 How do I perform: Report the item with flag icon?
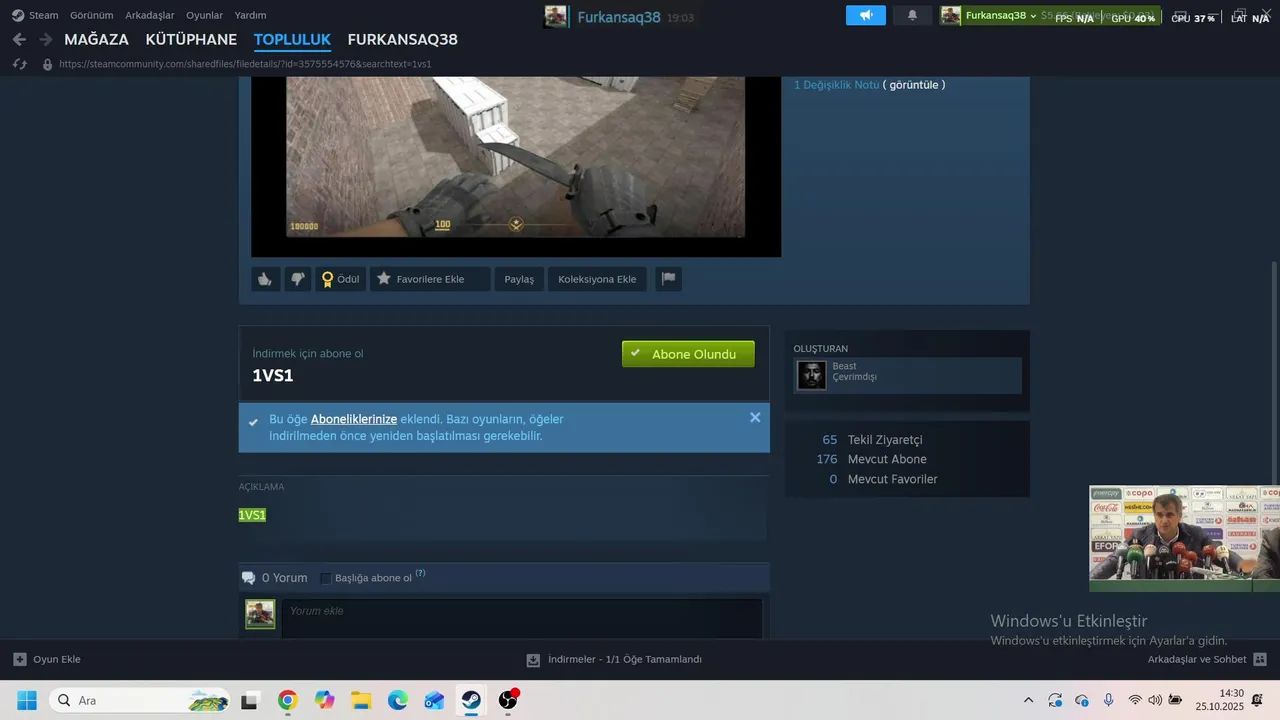tap(668, 279)
